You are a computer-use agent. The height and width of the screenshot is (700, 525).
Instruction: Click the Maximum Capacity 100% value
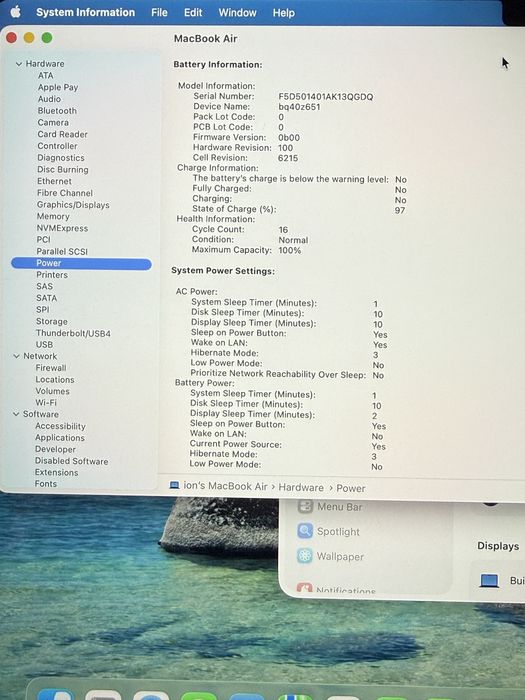290,250
